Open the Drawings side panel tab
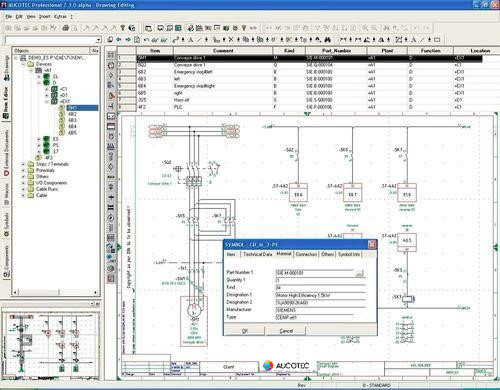Image resolution: width=500 pixels, height=390 pixels. coord(6,68)
